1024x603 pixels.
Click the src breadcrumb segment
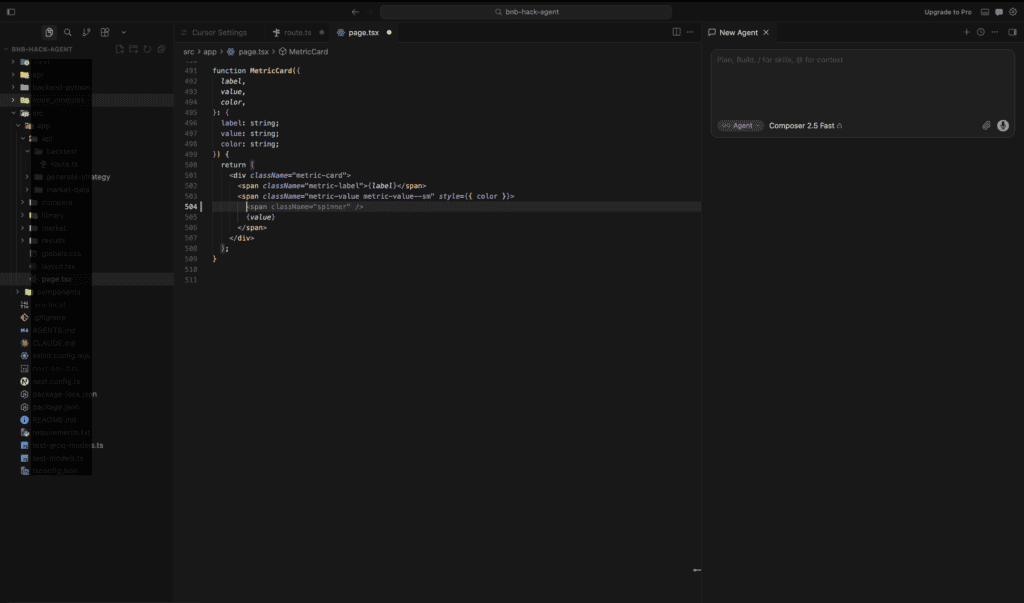(189, 52)
